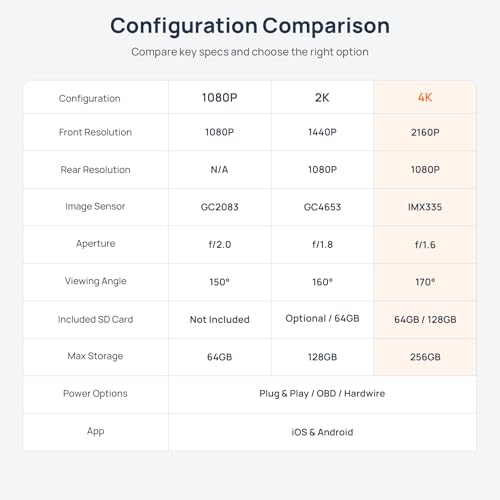The height and width of the screenshot is (500, 500).
Task: Select the 4K column header
Action: pyautogui.click(x=425, y=97)
